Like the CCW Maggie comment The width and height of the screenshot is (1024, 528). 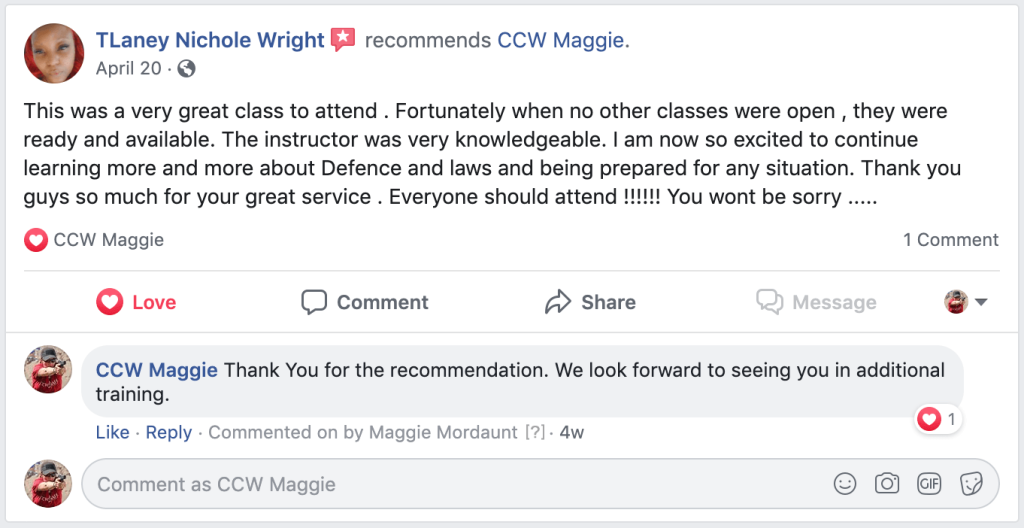coord(112,432)
